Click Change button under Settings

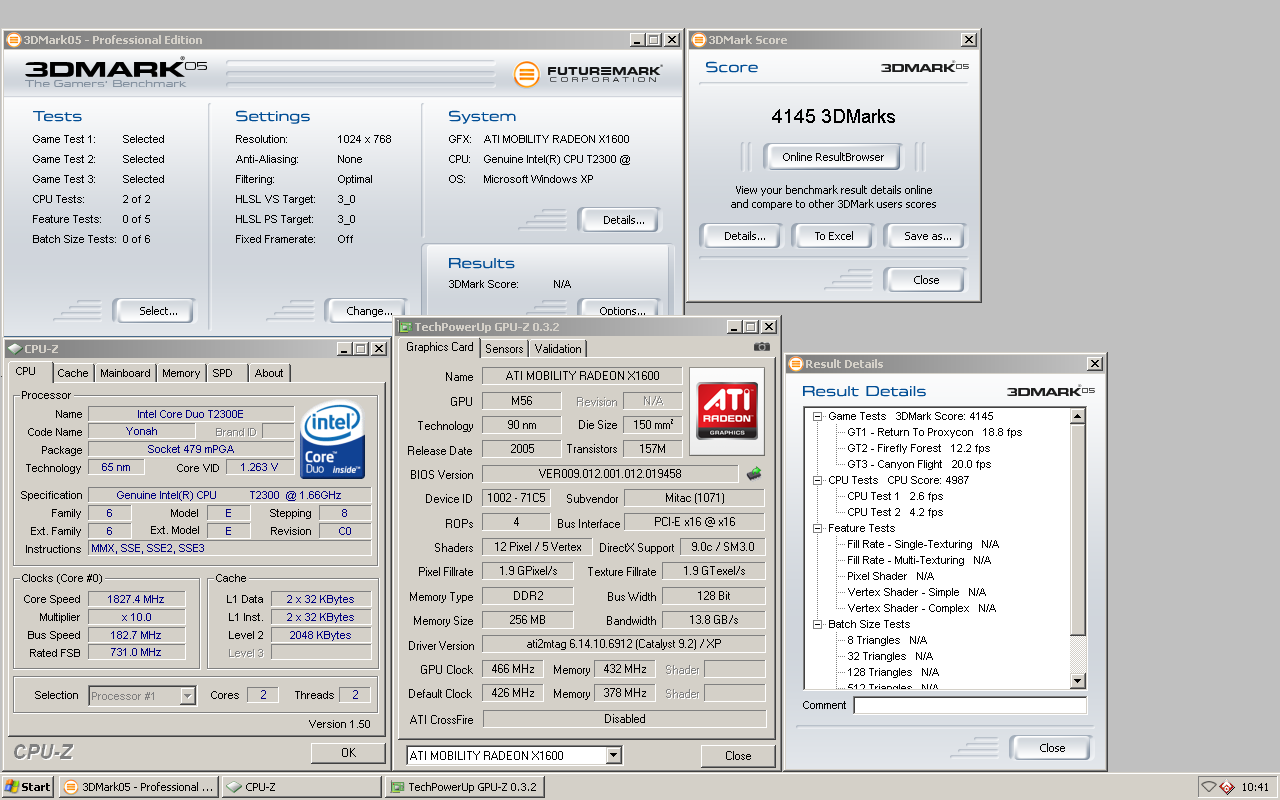[x=369, y=311]
